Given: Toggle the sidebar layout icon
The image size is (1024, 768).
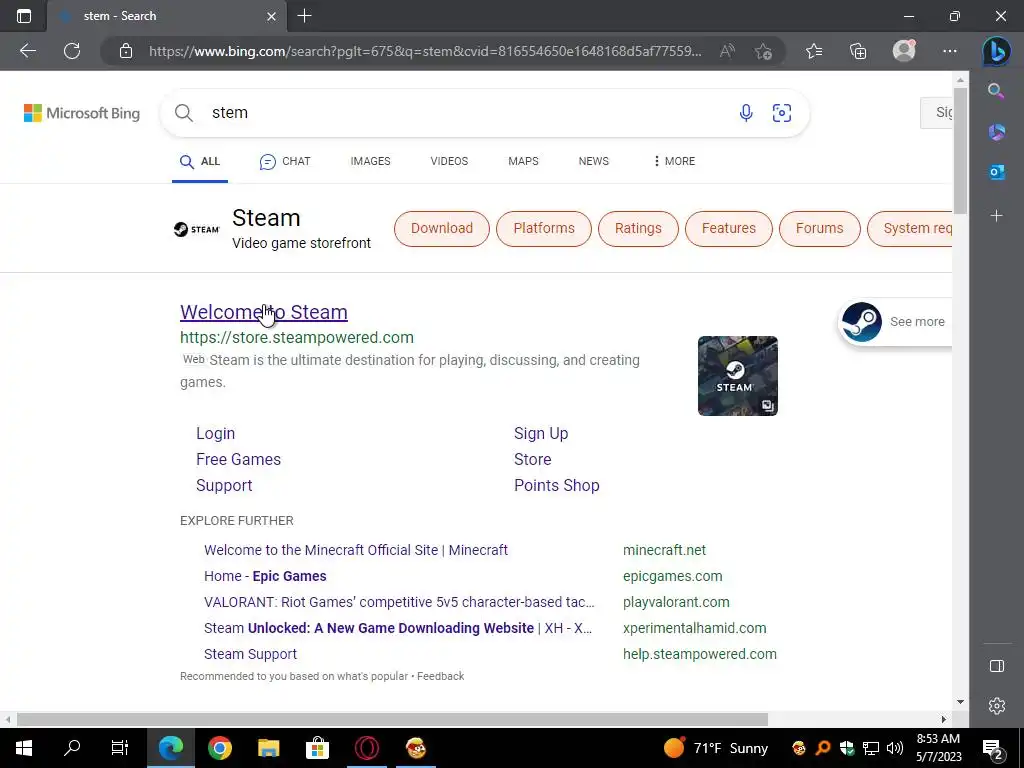Looking at the screenshot, I should (997, 665).
